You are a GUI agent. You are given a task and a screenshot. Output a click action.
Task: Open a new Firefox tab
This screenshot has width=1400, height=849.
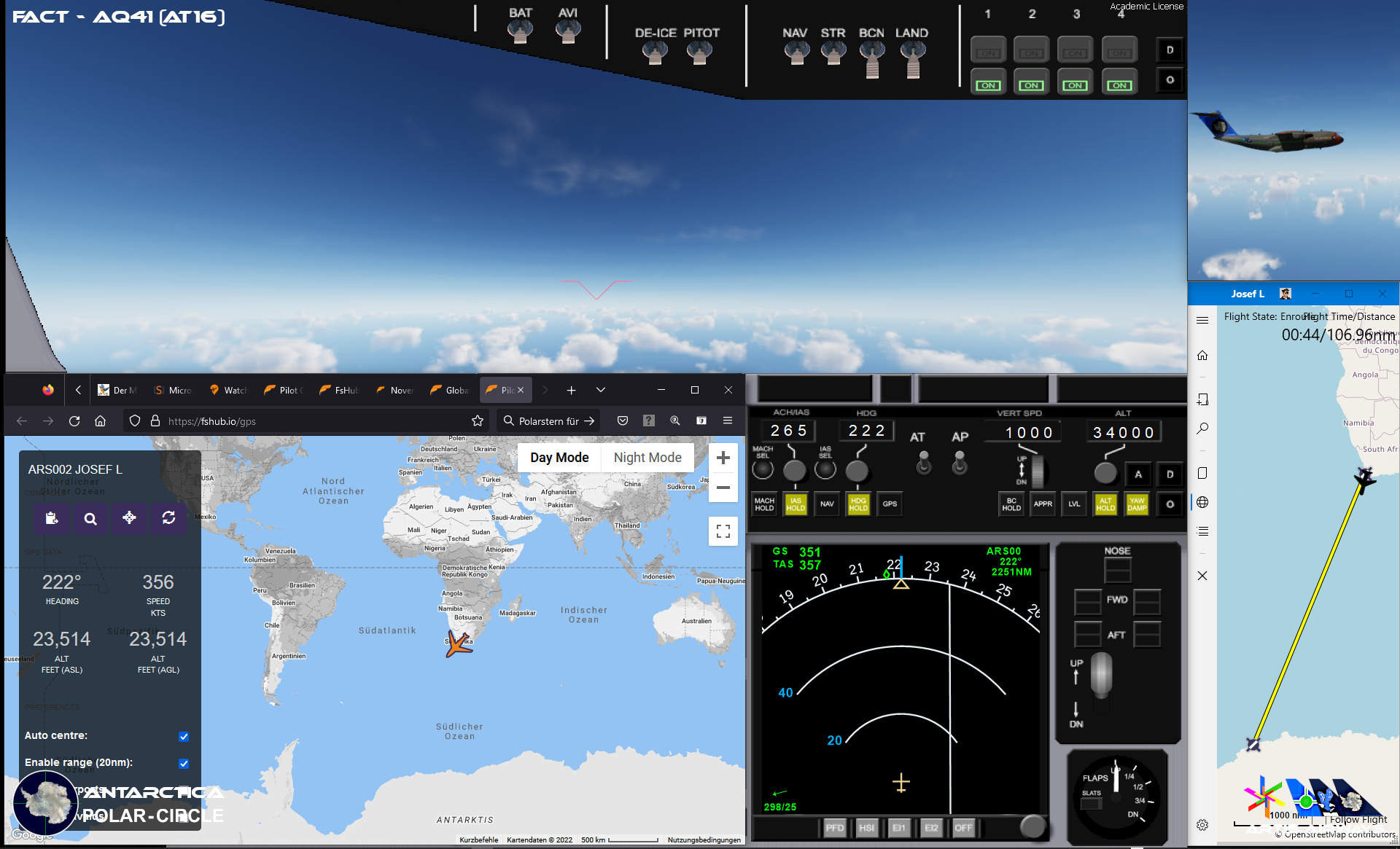tap(572, 391)
